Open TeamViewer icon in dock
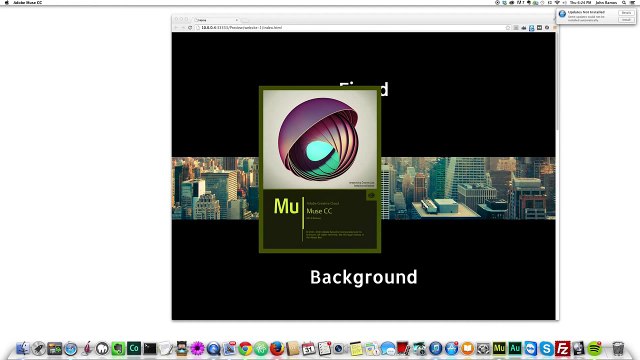 coord(531,348)
